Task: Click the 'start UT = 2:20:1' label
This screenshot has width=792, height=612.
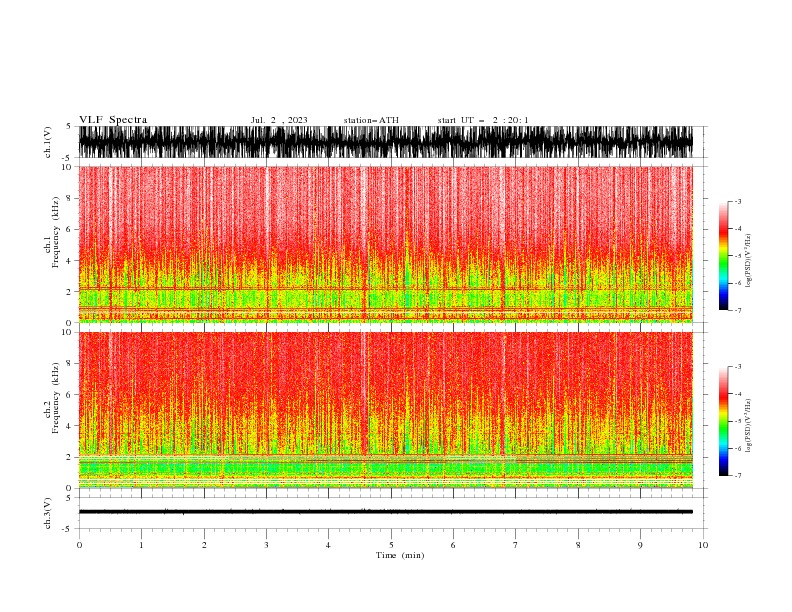Action: (483, 120)
